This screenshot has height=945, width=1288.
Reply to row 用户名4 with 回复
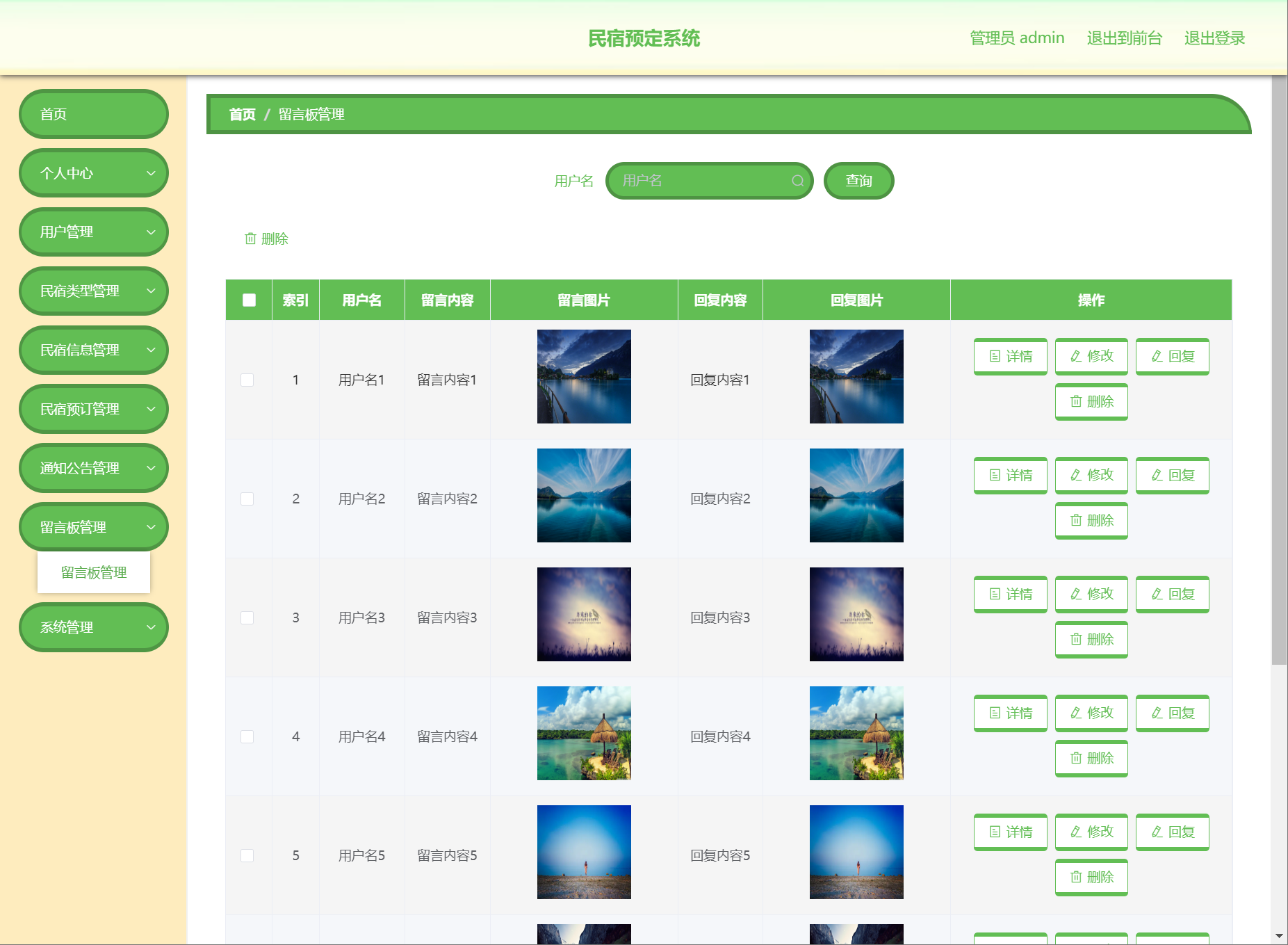point(1172,713)
